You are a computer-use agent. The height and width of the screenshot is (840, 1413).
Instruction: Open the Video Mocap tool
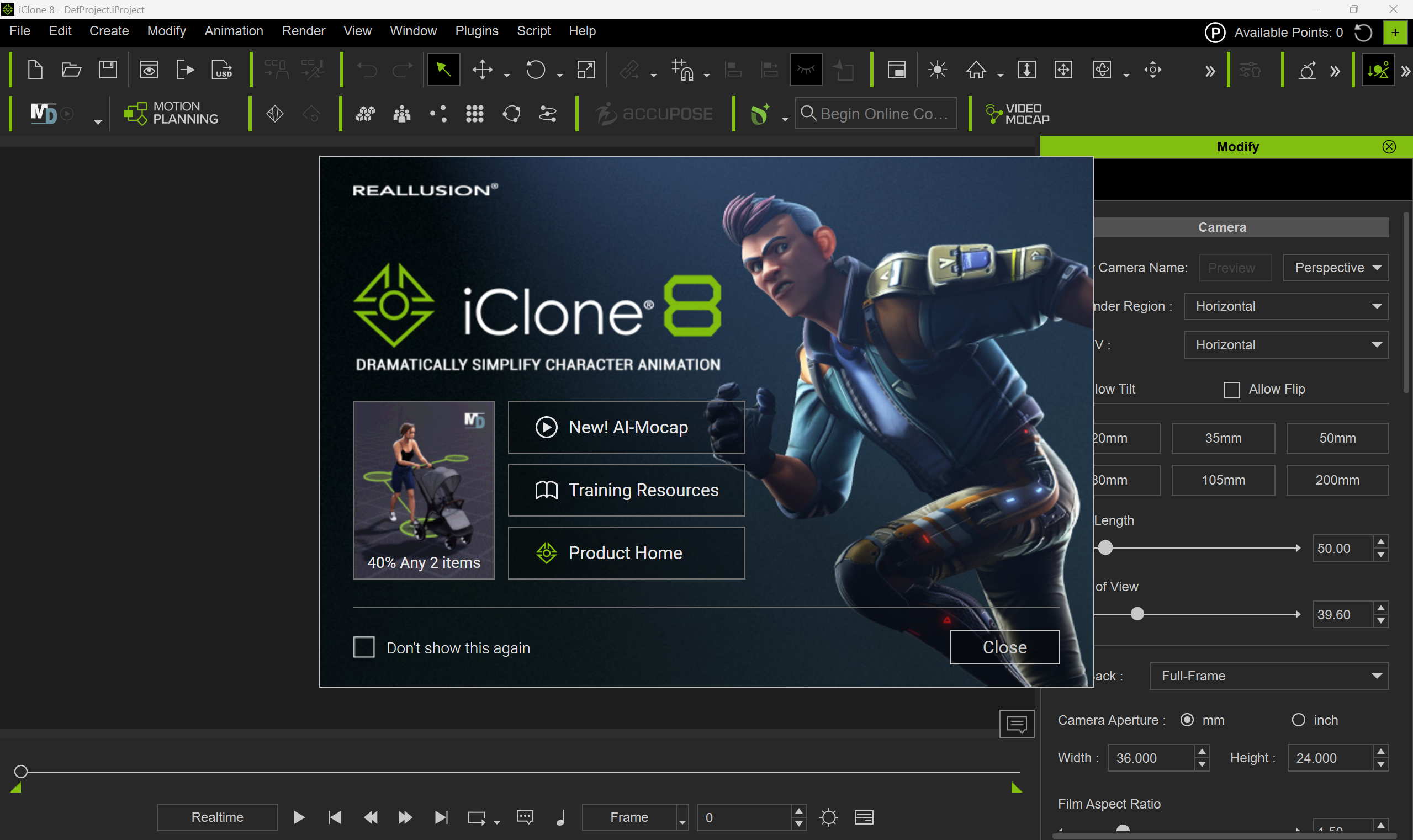click(x=1018, y=114)
